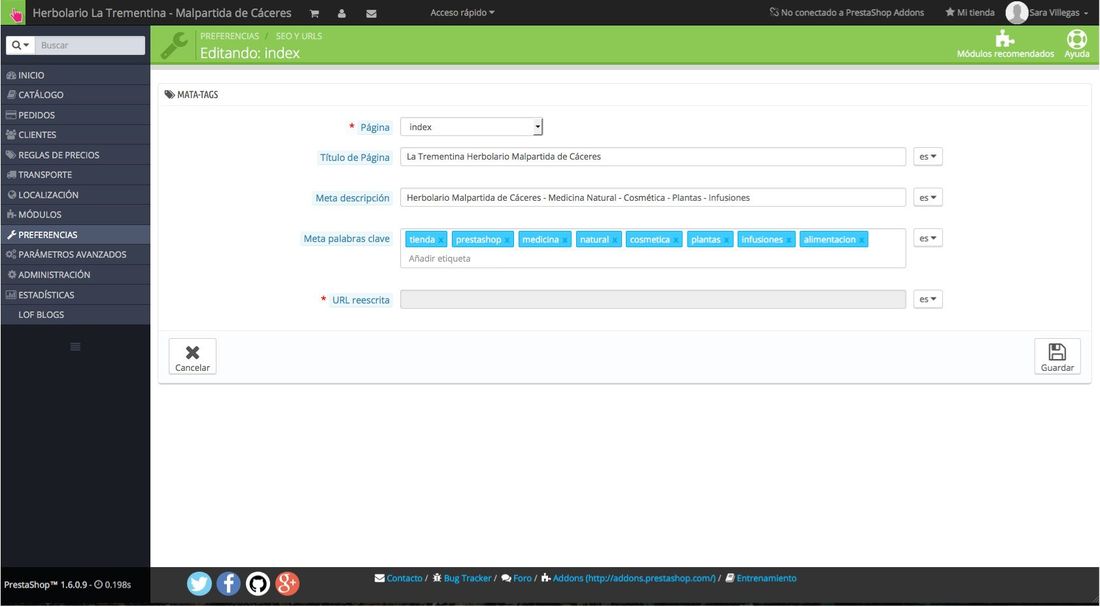Click 'No conectado a PrestaShop Addons' link
Screen dimensions: 1100x607
tap(847, 13)
